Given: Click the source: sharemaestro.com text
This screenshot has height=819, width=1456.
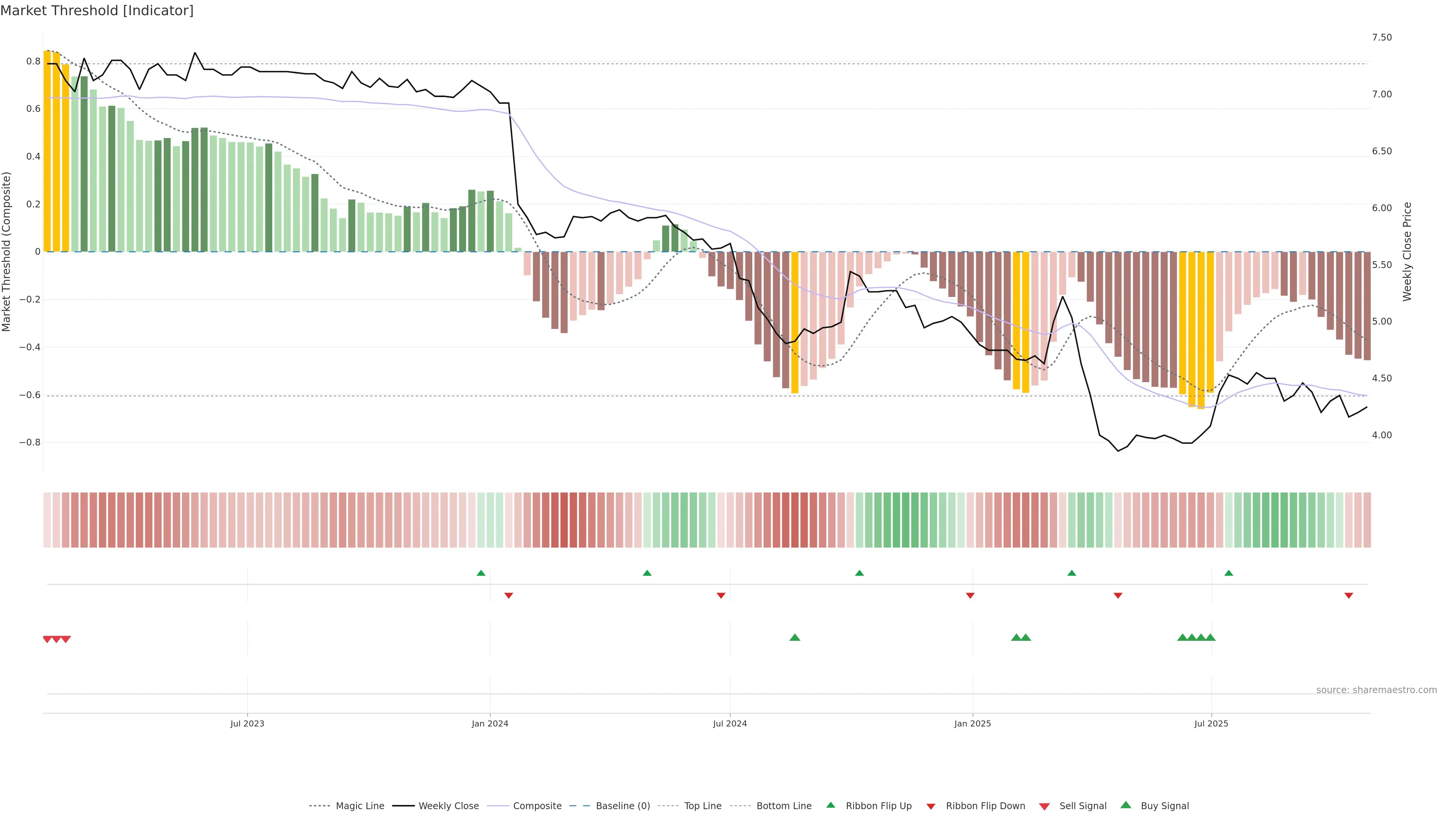Looking at the screenshot, I should click(1376, 690).
